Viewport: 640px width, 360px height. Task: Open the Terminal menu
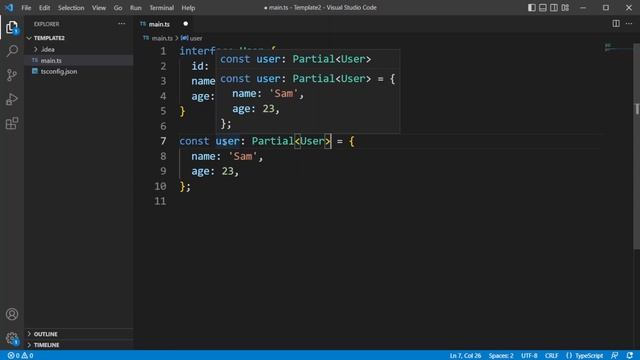[162, 8]
